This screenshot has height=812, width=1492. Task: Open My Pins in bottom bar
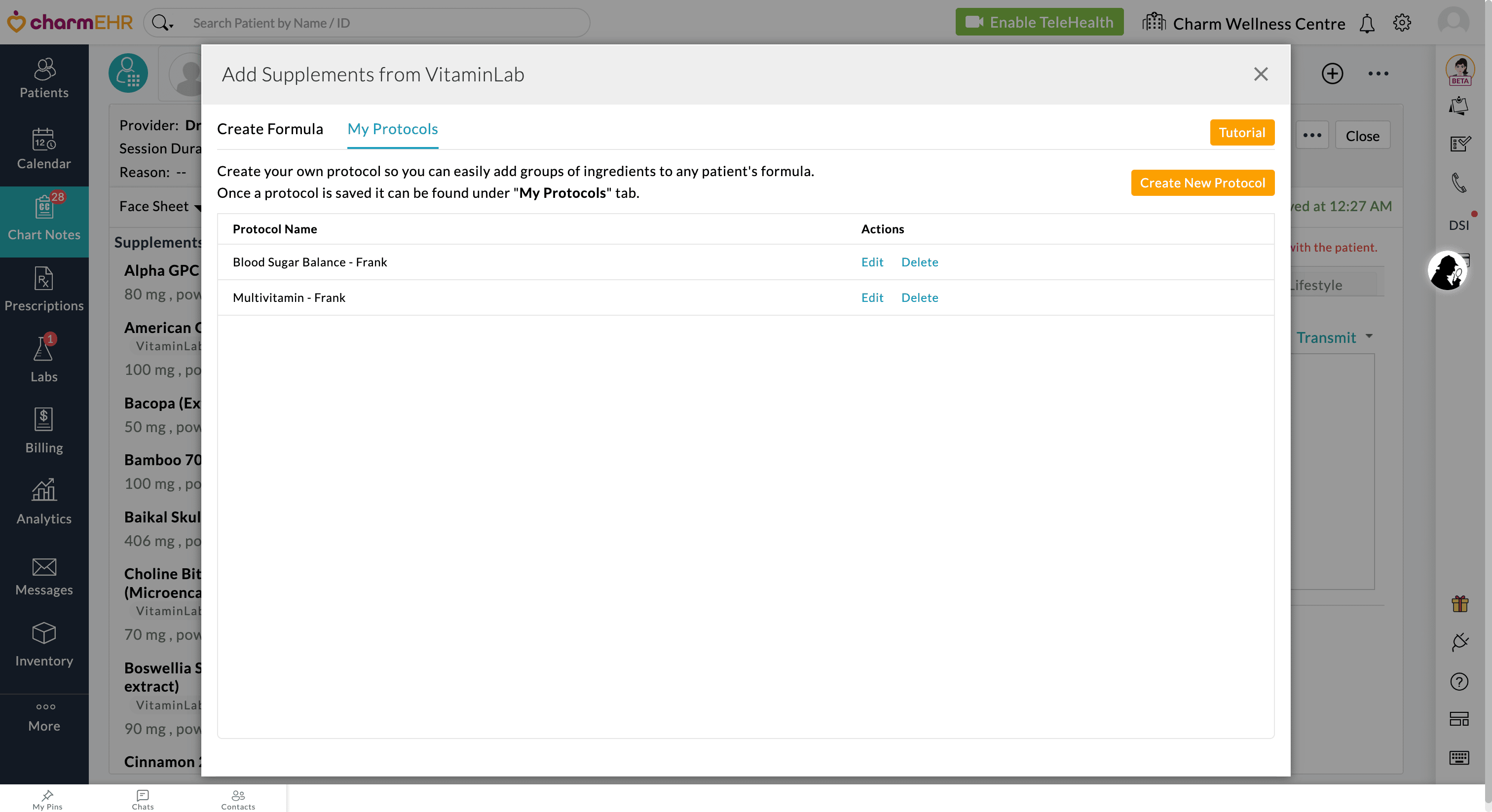click(x=47, y=799)
